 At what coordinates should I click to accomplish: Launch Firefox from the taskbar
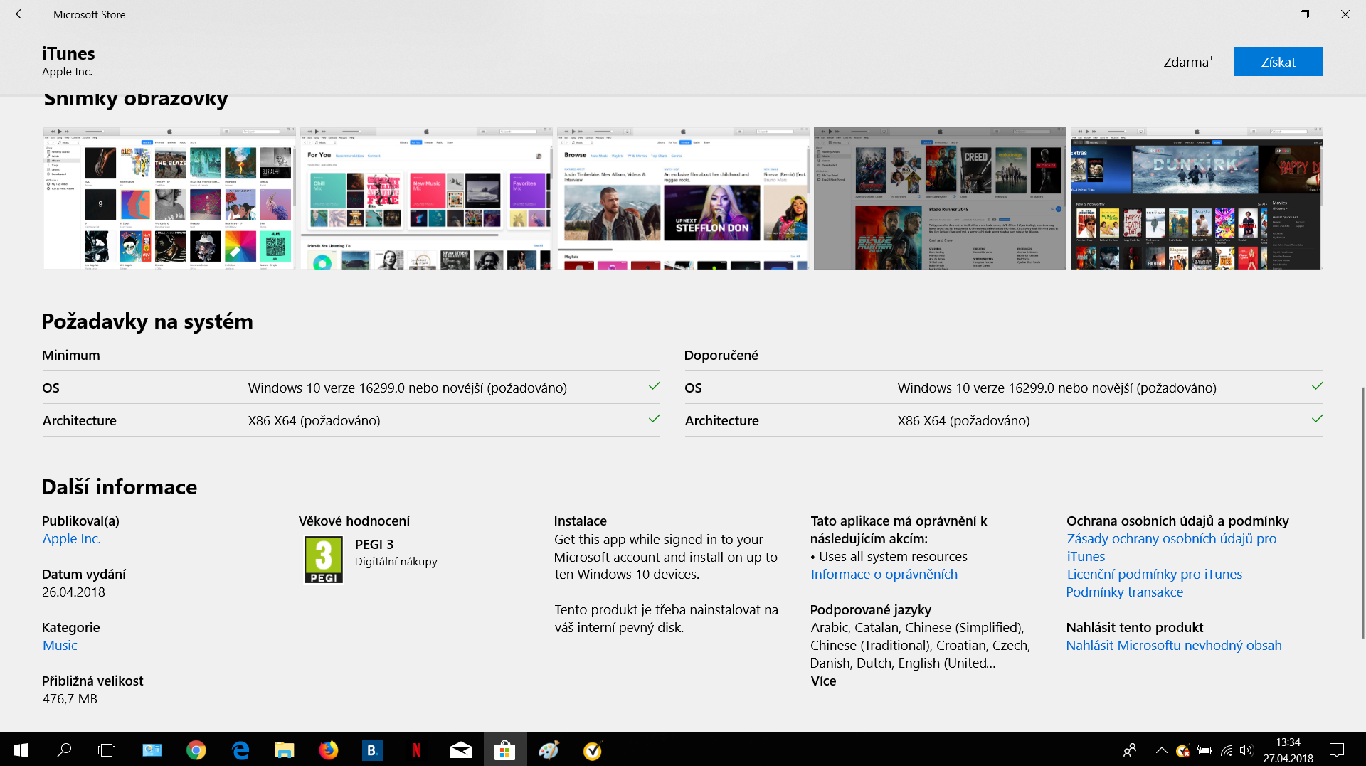(329, 749)
